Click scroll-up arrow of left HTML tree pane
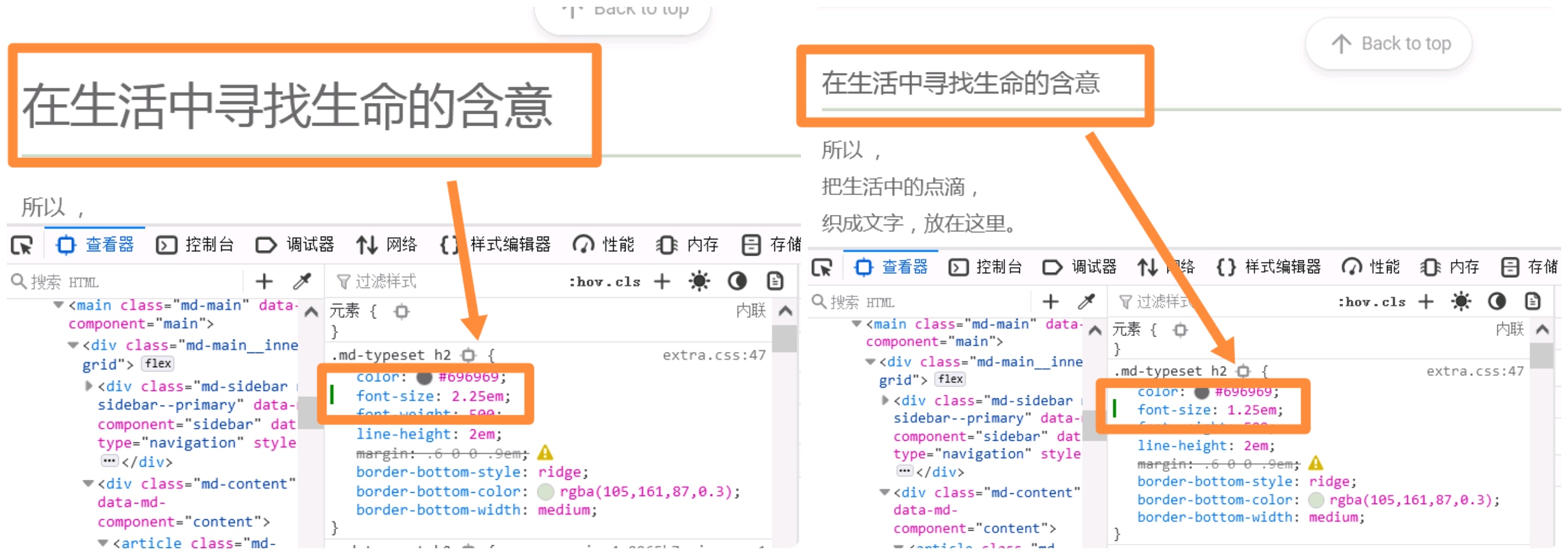 pyautogui.click(x=311, y=313)
